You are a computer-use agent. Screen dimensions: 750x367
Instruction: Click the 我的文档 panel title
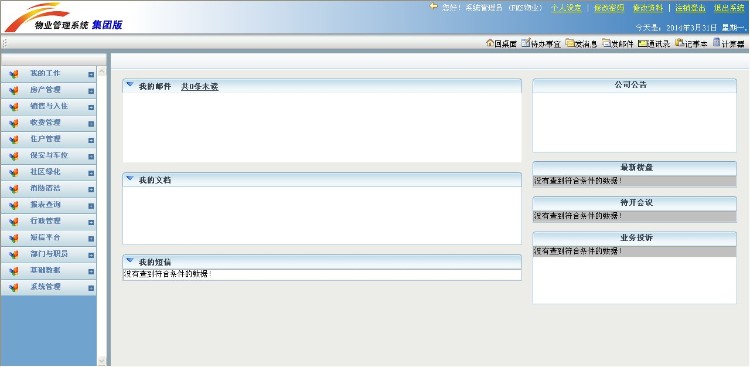(x=154, y=180)
